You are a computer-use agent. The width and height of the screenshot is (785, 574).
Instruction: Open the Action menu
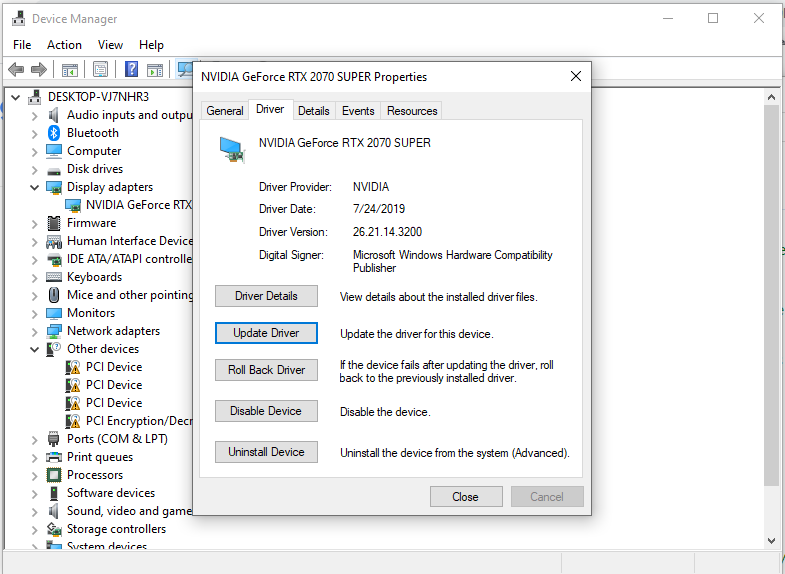[x=64, y=45]
